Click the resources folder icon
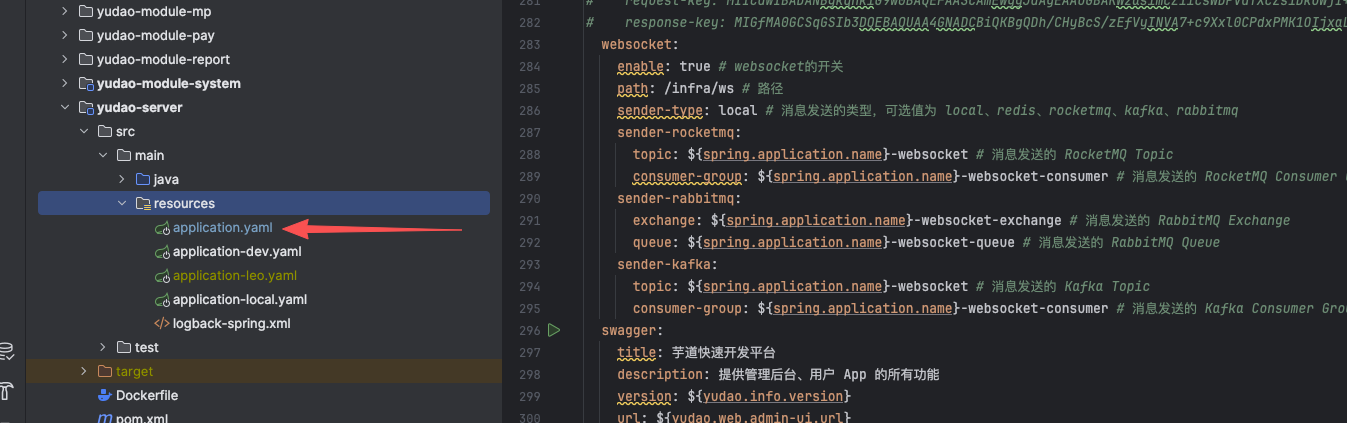 coord(142,204)
